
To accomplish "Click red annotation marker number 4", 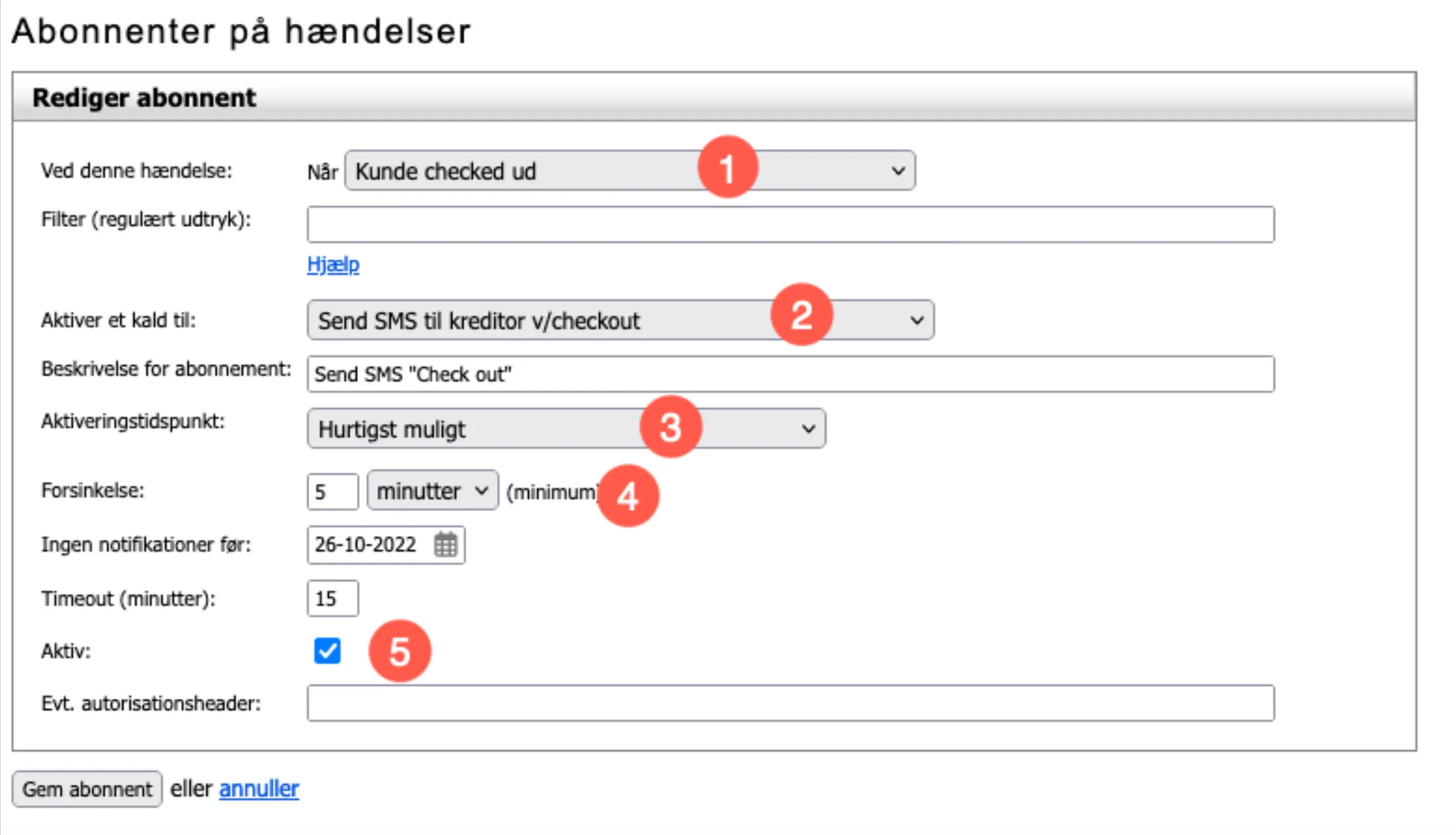I will 627,496.
